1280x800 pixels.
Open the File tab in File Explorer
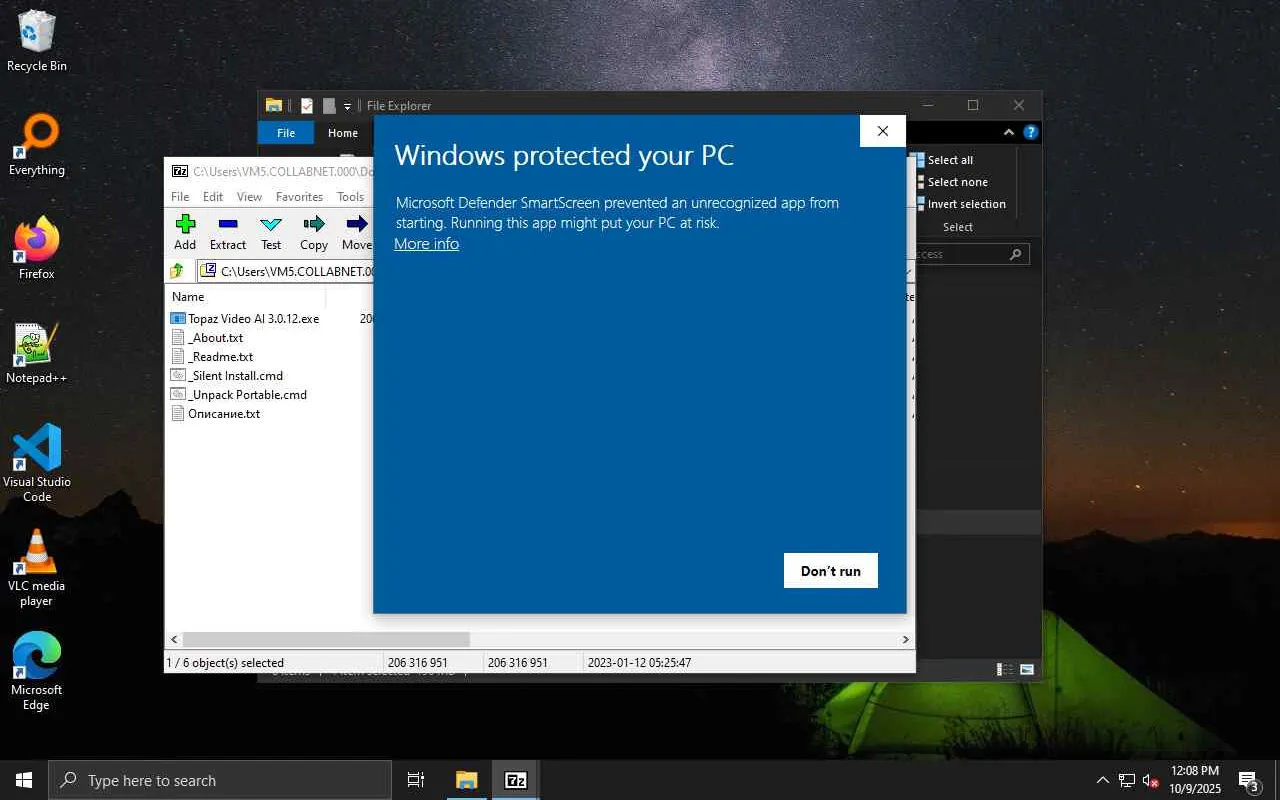click(286, 133)
